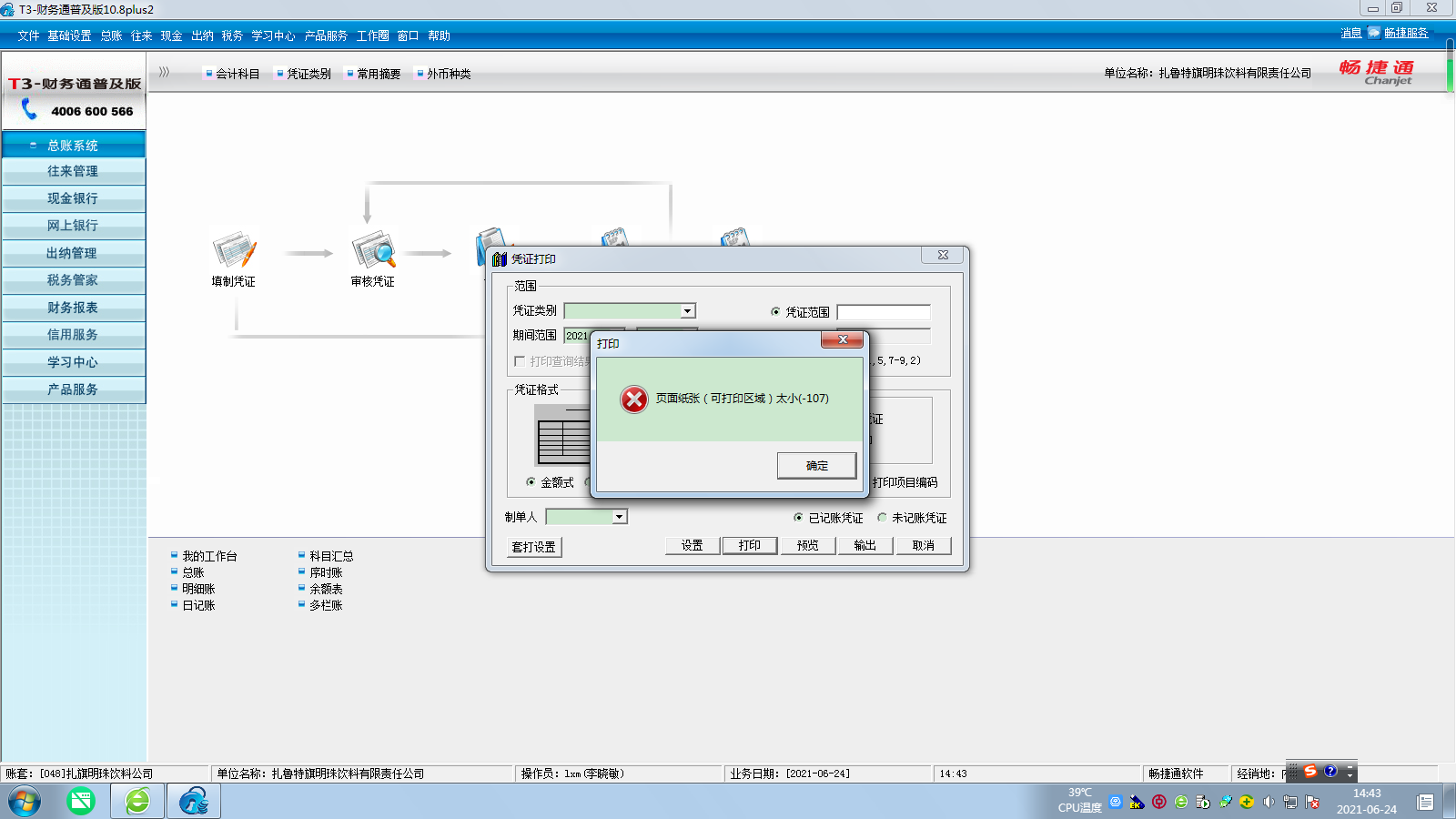Select the 已记账凭证 radio button
The image size is (1456, 819).
click(798, 518)
